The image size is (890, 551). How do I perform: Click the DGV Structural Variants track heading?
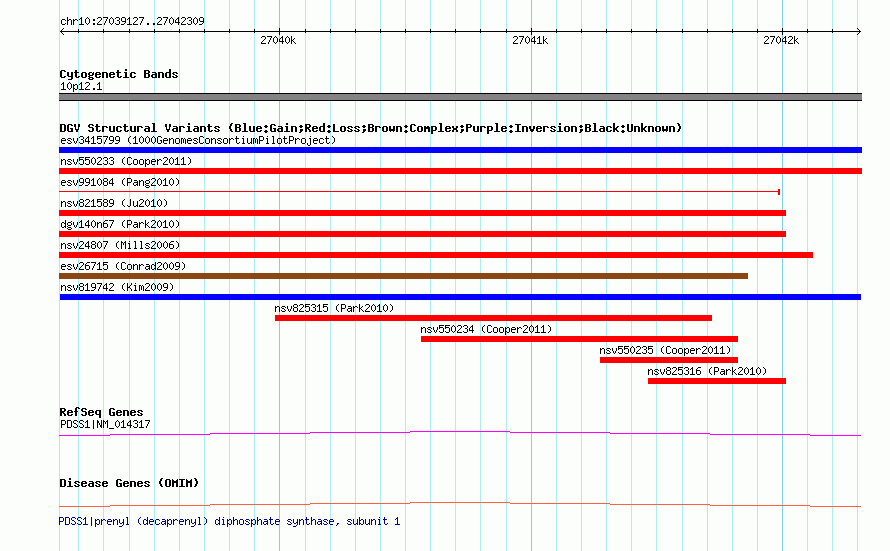point(371,128)
